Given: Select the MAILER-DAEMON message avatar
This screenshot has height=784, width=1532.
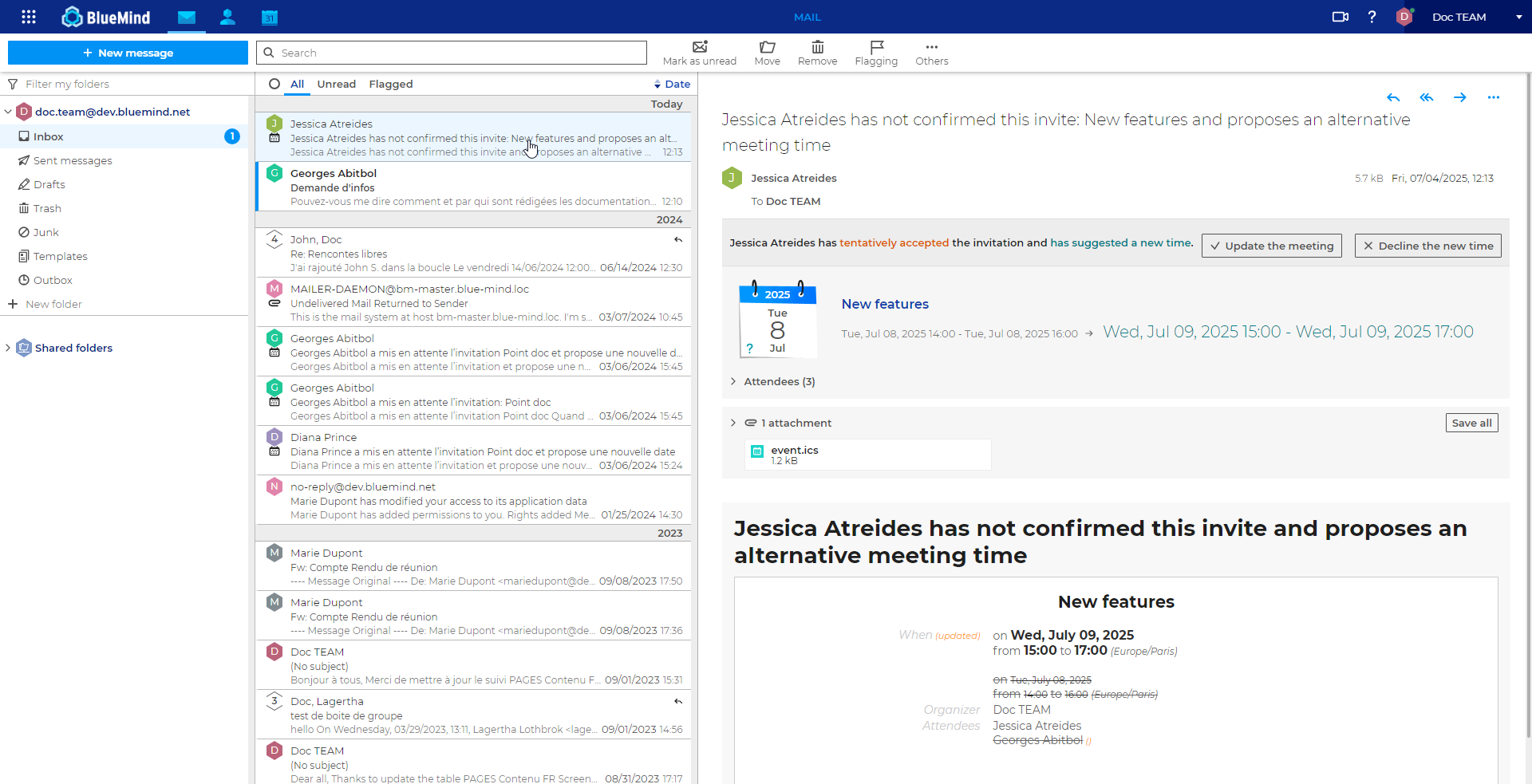Looking at the screenshot, I should 274,288.
